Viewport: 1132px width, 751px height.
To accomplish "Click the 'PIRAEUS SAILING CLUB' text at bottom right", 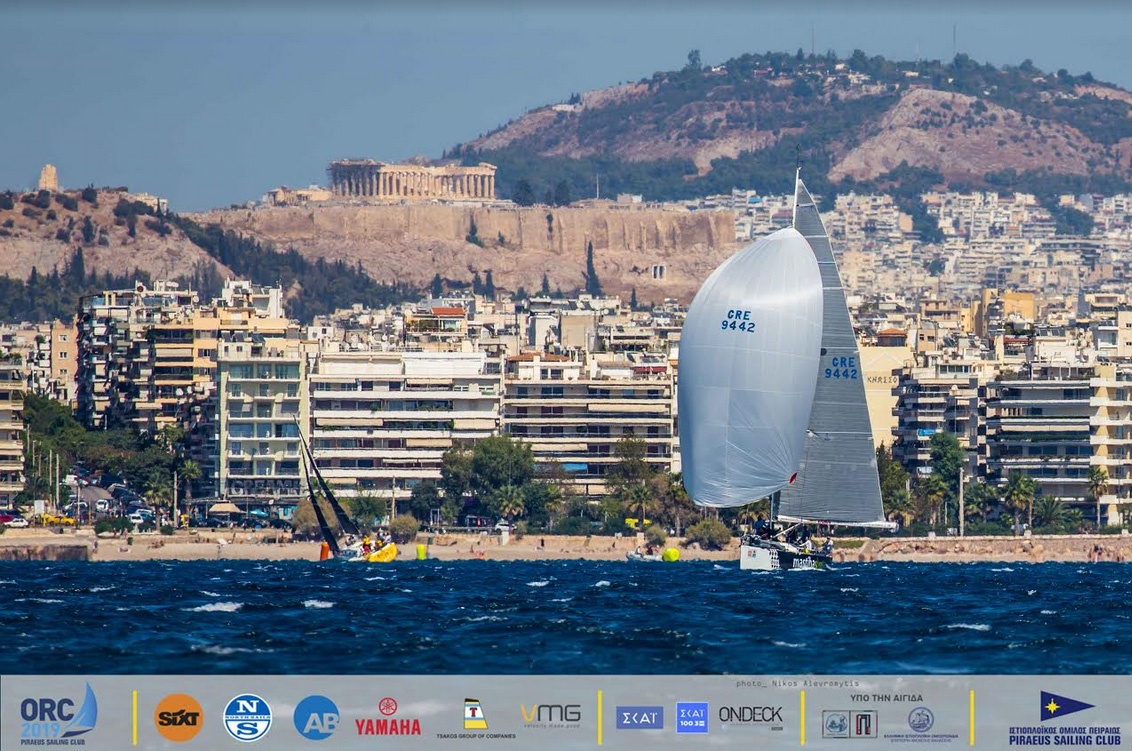I will pyautogui.click(x=1065, y=741).
